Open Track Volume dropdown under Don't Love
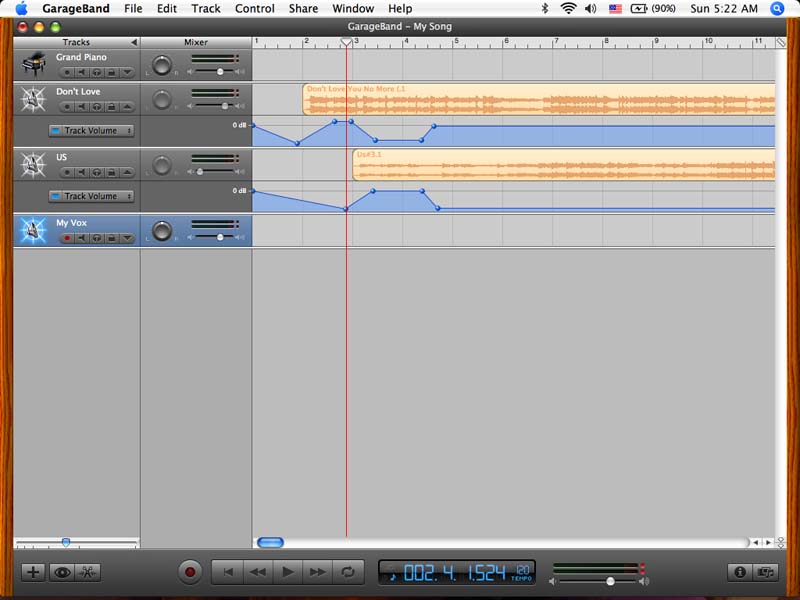 coord(91,131)
